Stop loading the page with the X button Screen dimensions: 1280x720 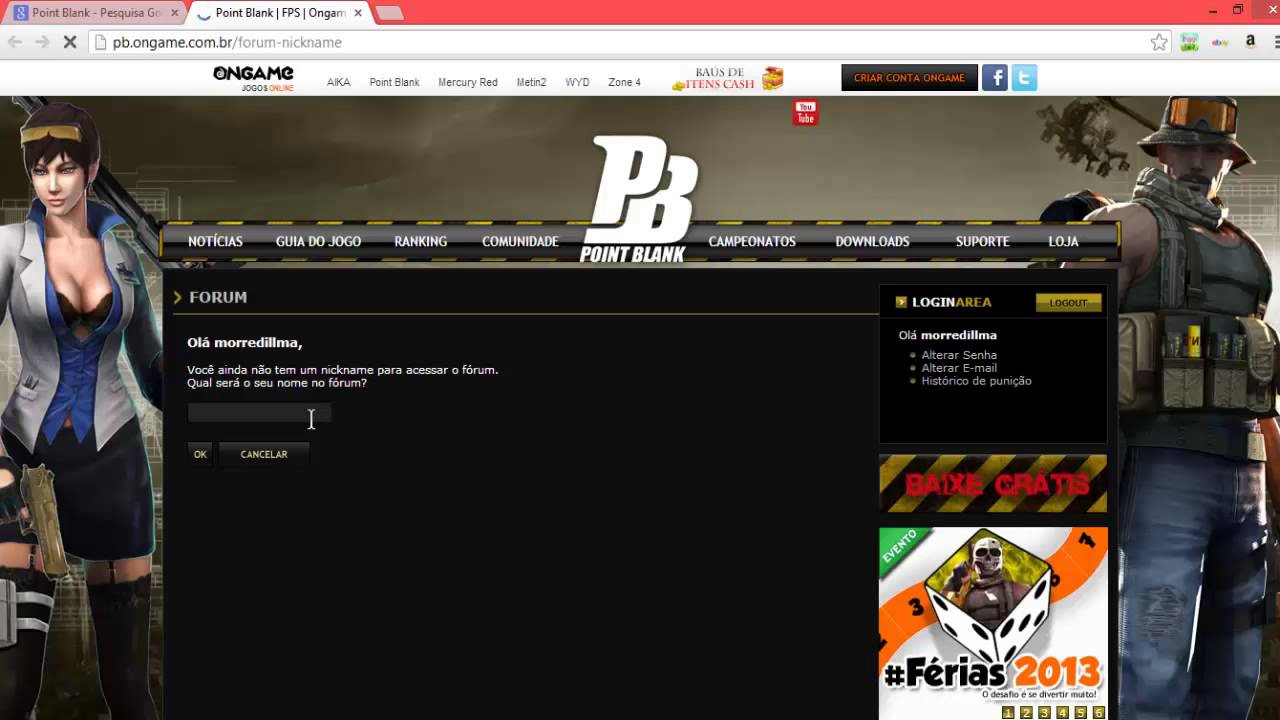(71, 42)
